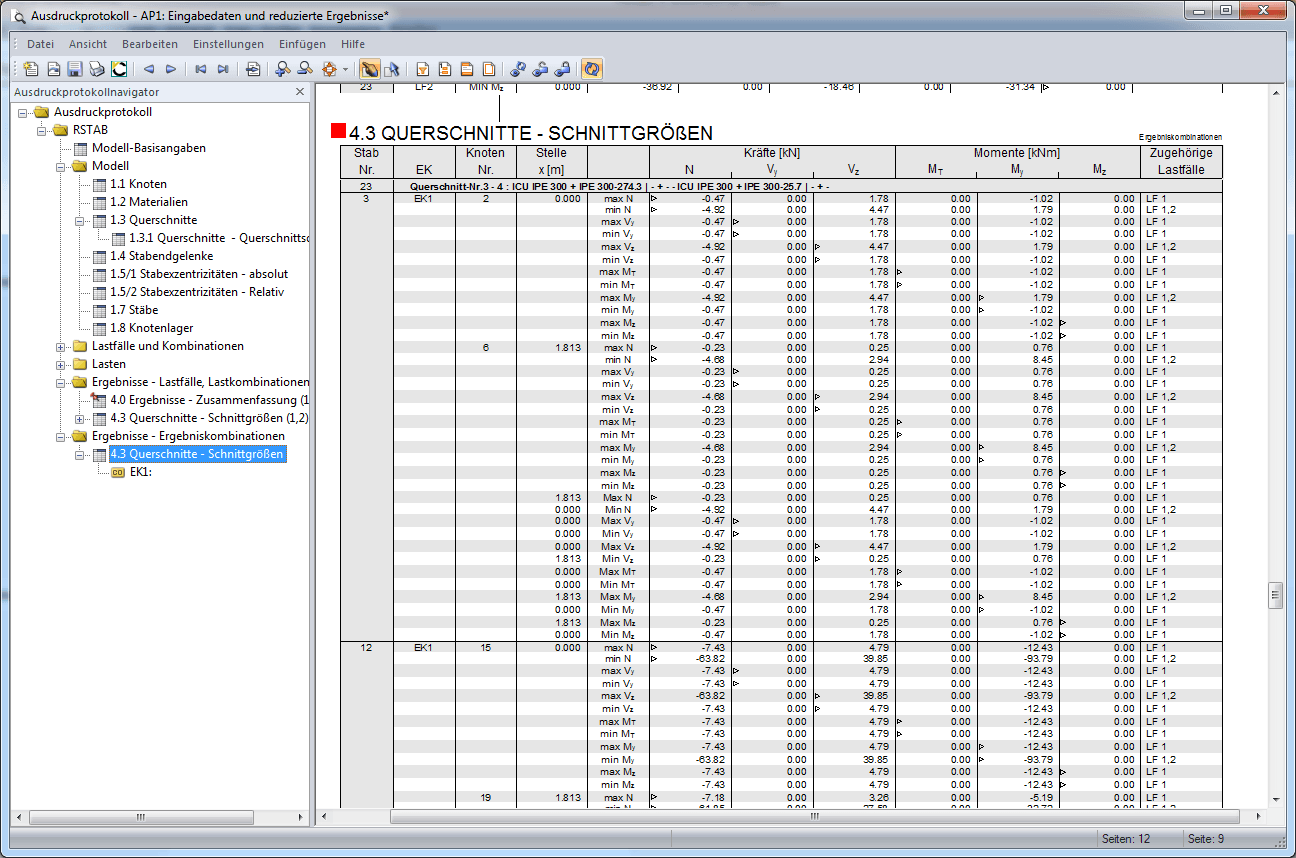1296x858 pixels.
Task: Jump to the last page of the report
Action: [223, 69]
